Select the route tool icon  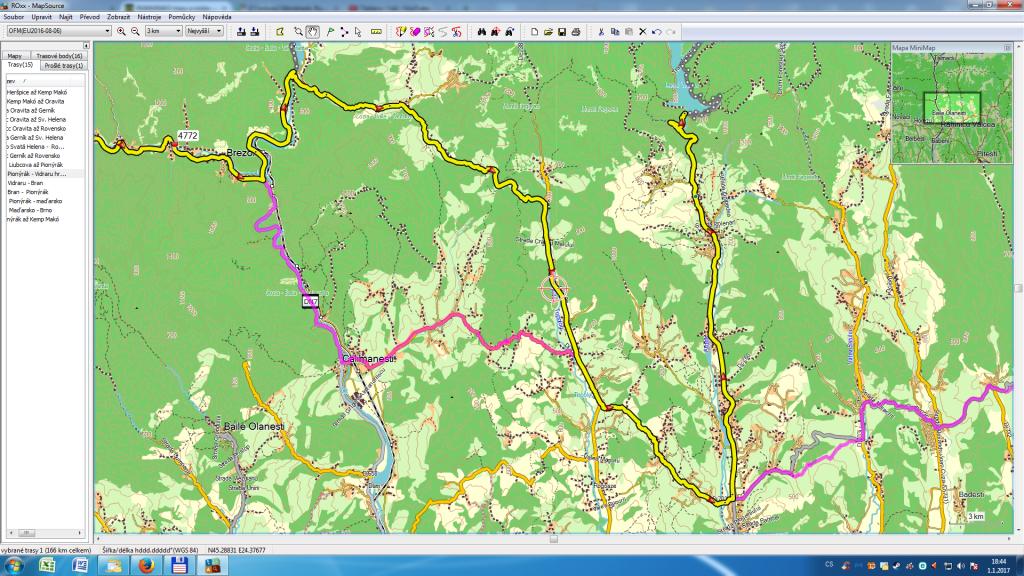[344, 31]
